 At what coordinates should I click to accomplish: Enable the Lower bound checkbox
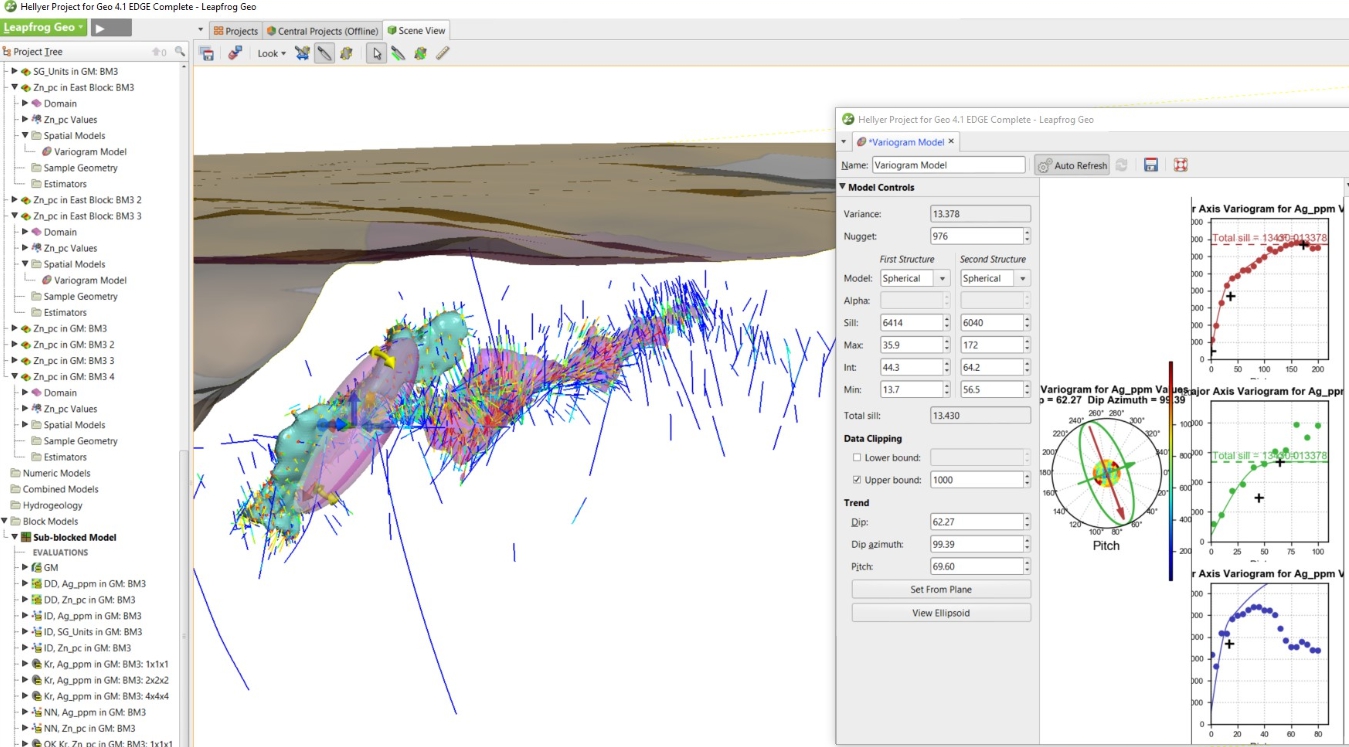point(857,458)
